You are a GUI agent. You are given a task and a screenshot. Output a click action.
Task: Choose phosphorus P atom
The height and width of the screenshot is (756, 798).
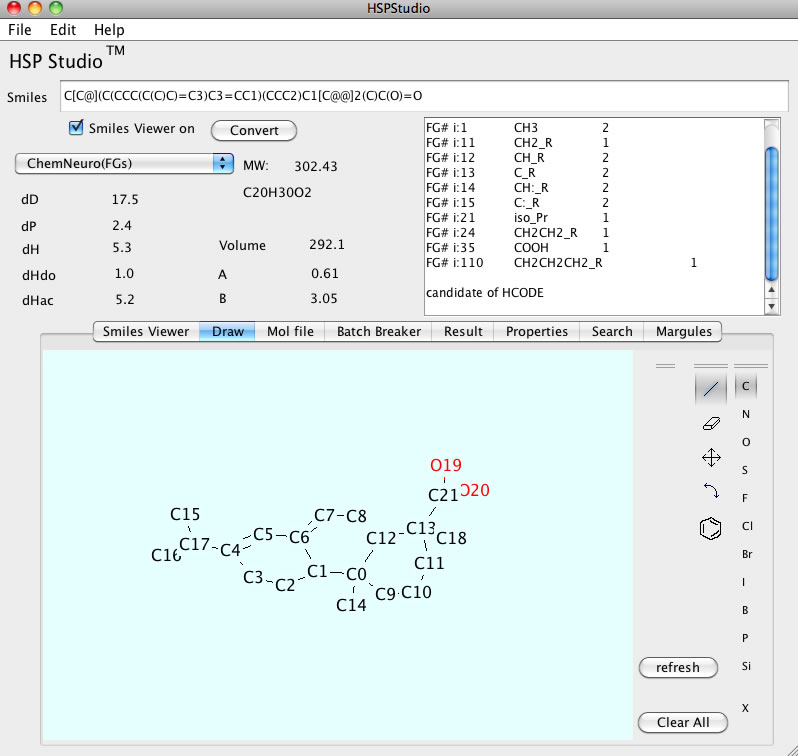point(745,638)
